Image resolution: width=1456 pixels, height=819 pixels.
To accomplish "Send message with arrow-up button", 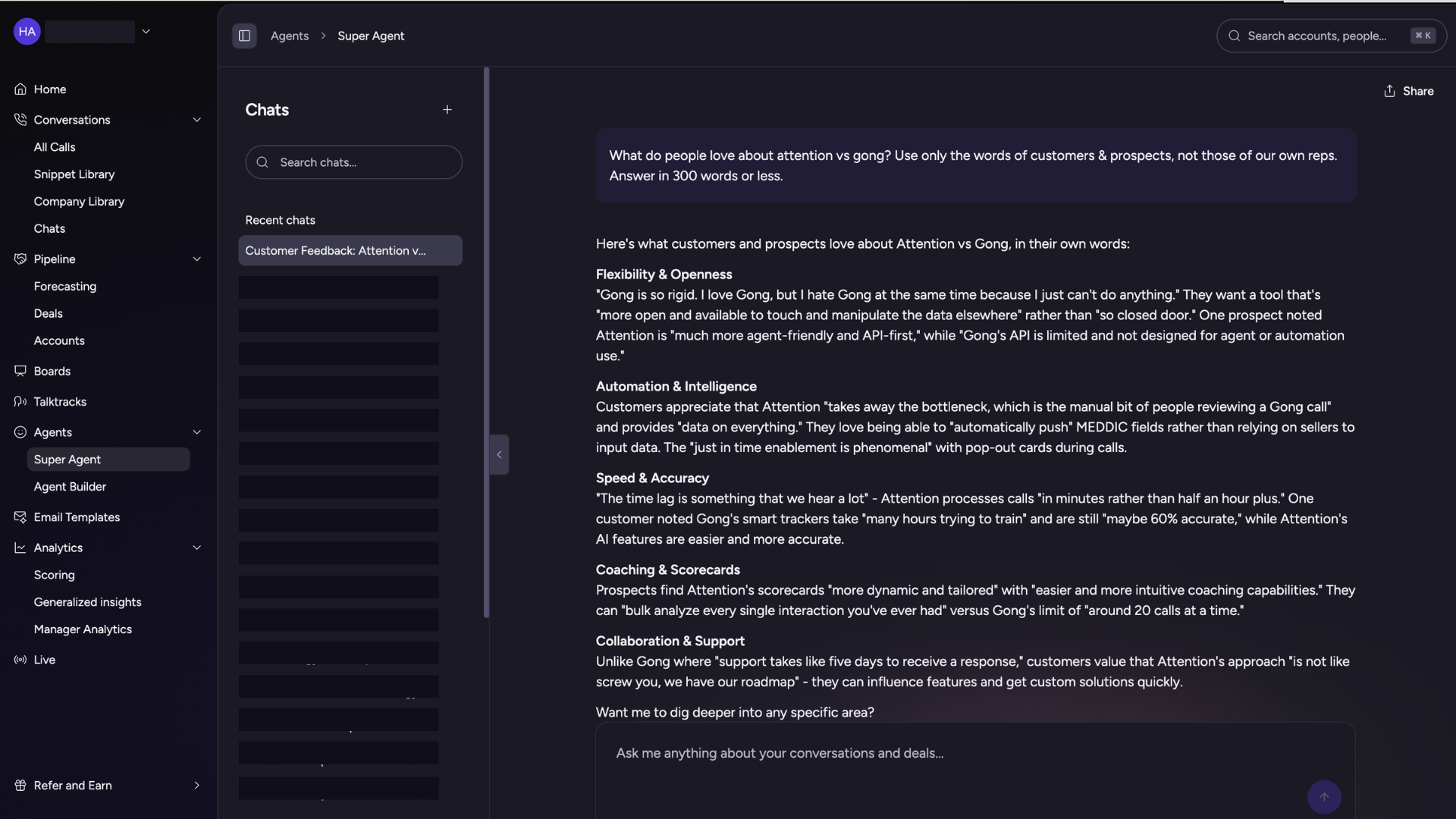I will click(1323, 797).
